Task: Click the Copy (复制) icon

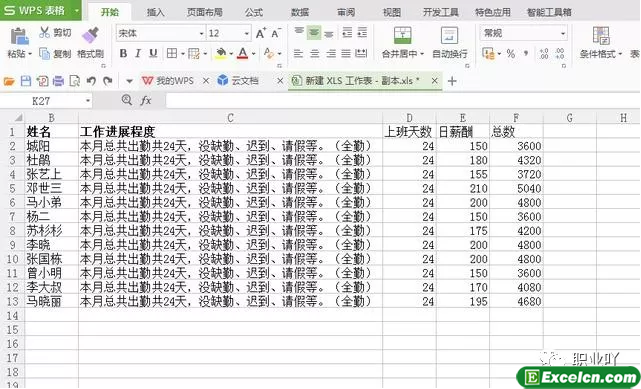Action: click(x=44, y=54)
